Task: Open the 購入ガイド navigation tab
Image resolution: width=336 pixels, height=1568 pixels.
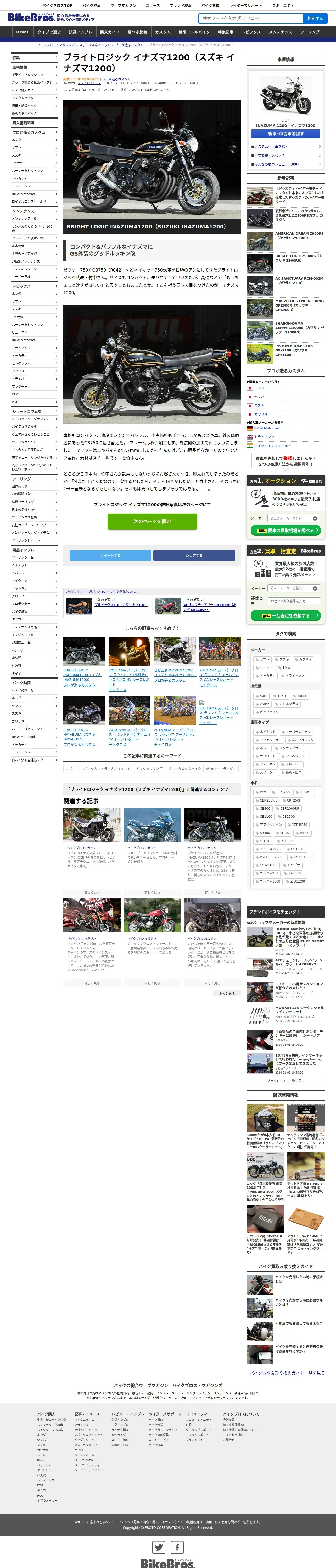Action: click(x=110, y=32)
